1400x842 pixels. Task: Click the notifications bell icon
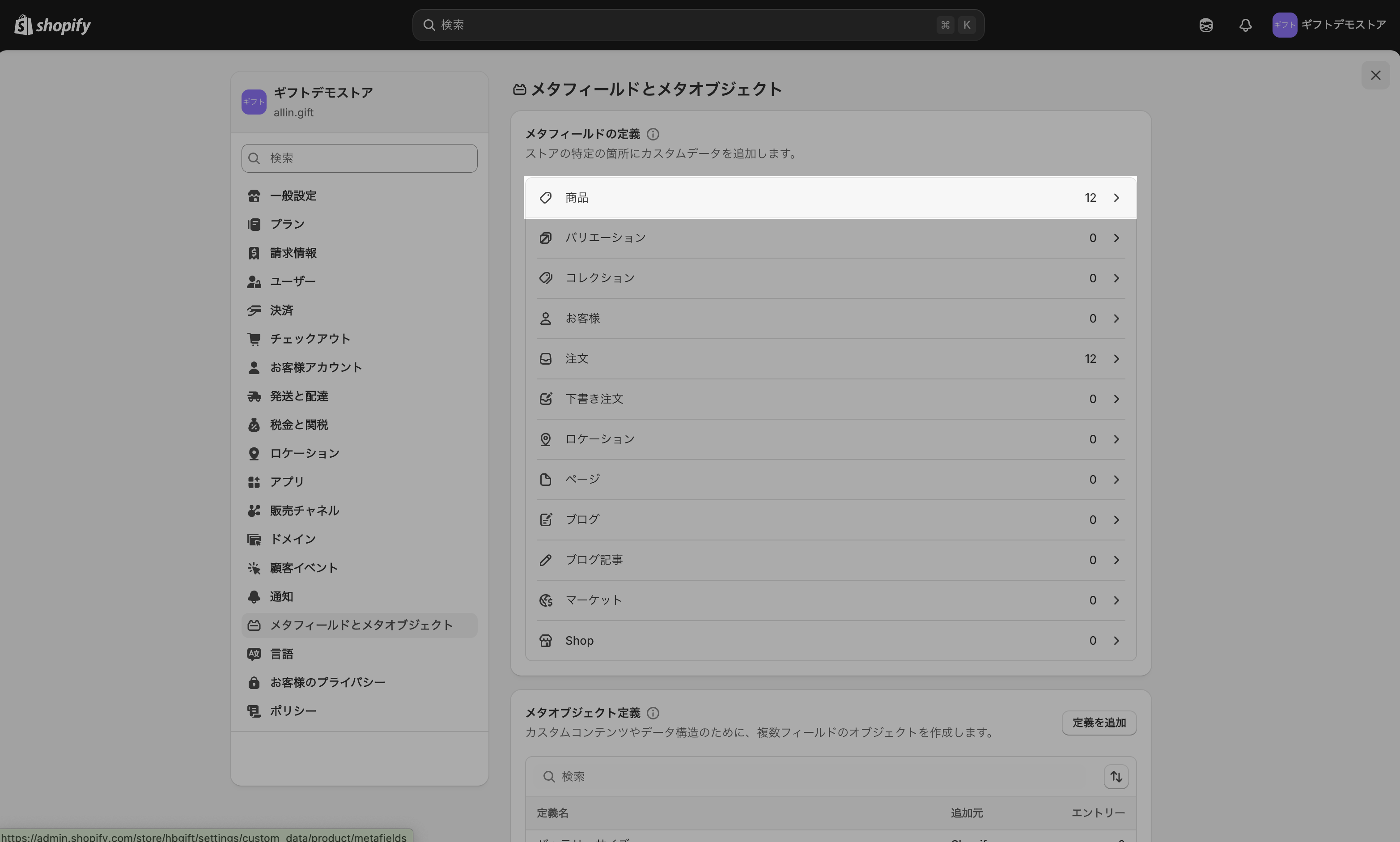[x=1245, y=25]
